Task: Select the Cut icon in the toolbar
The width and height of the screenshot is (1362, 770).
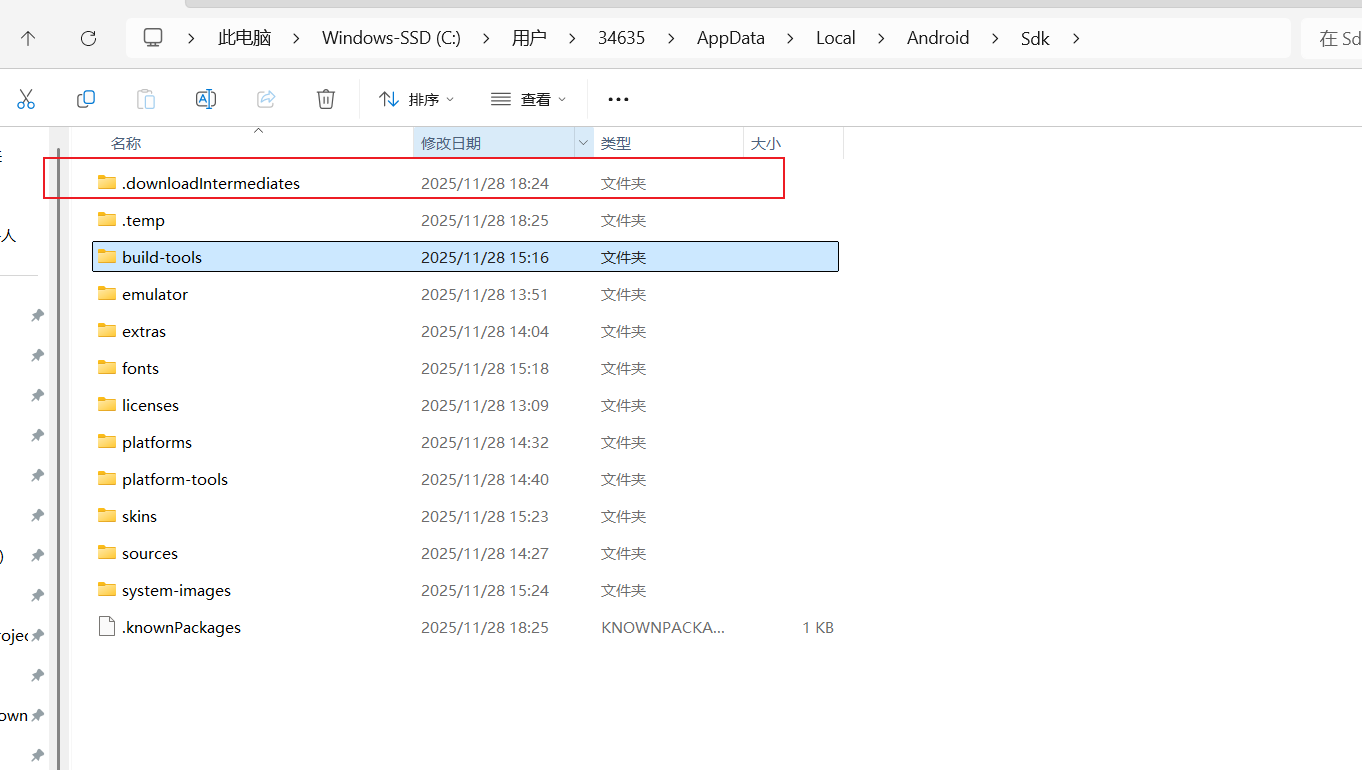Action: click(x=26, y=99)
